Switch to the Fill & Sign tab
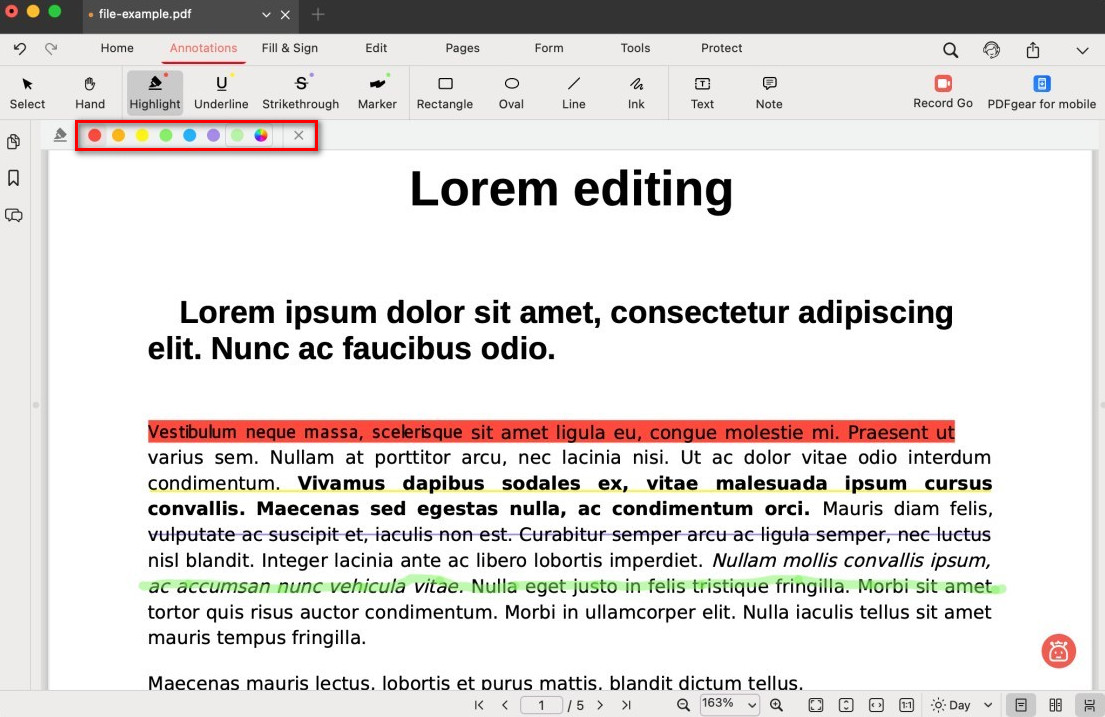 click(290, 48)
